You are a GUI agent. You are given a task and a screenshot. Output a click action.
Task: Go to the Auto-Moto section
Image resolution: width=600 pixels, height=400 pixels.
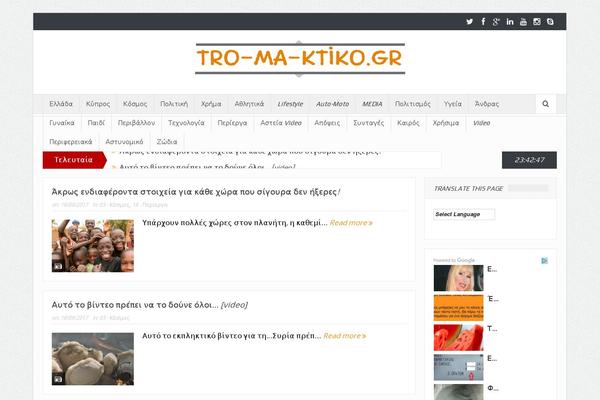point(333,104)
